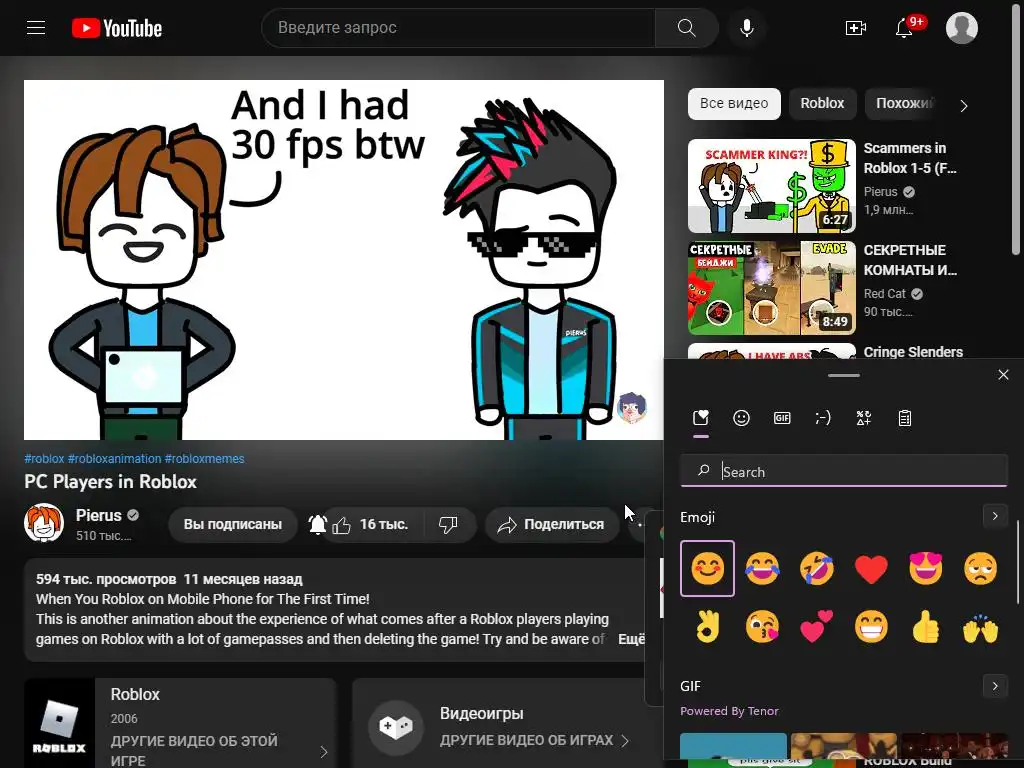
Task: Click the video player frame
Action: pos(344,260)
